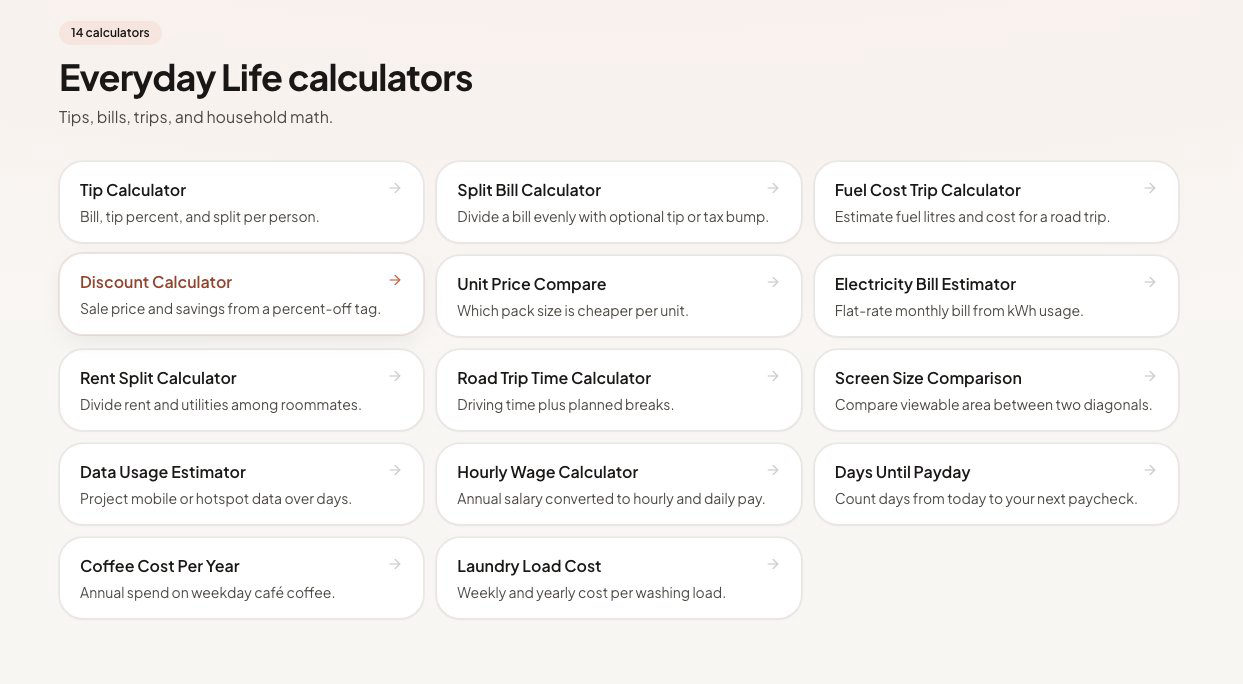
Task: Click arrow icon on Split Bill Calculator card
Action: tap(773, 188)
